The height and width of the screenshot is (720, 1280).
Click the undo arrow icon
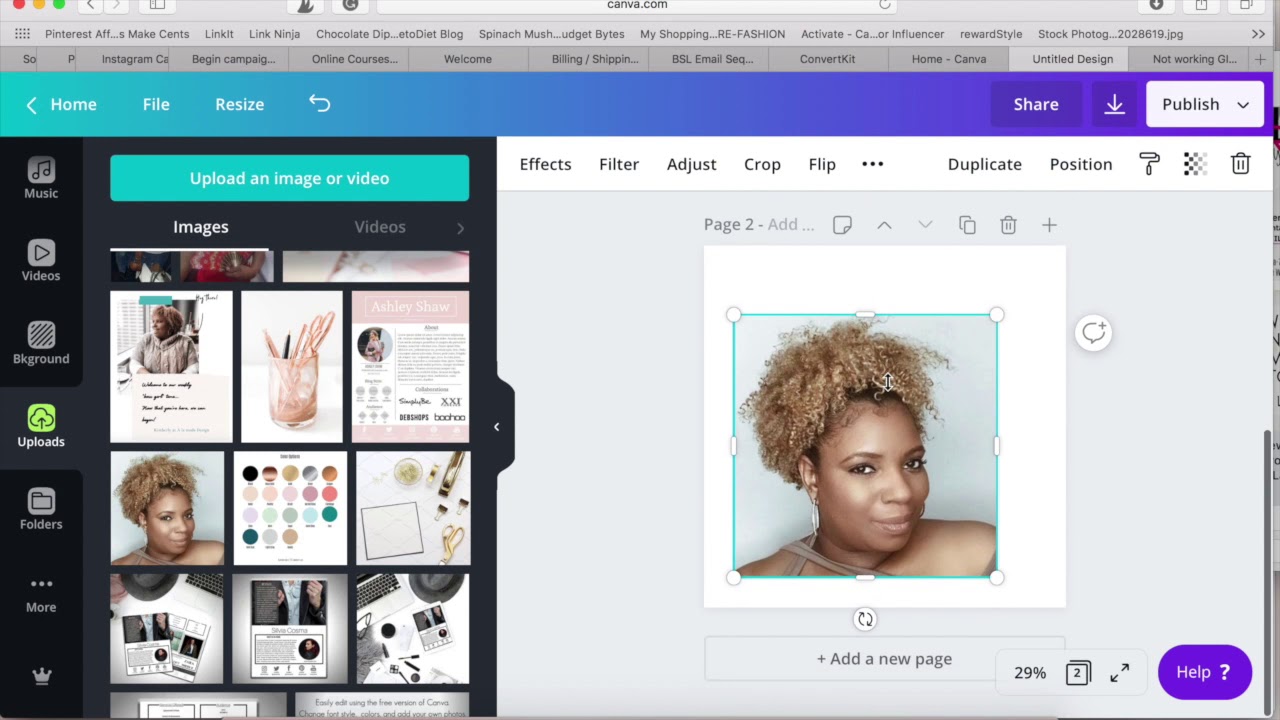[319, 103]
